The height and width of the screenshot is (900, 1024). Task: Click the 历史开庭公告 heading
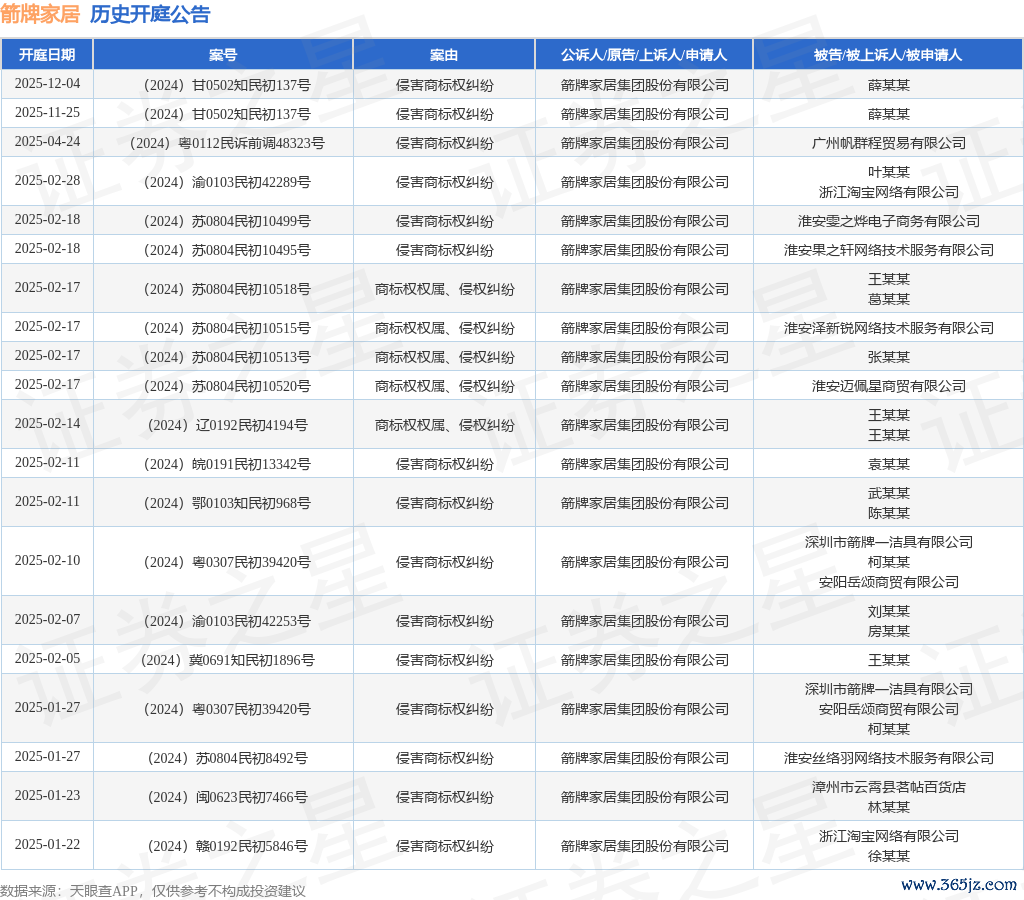click(150, 14)
